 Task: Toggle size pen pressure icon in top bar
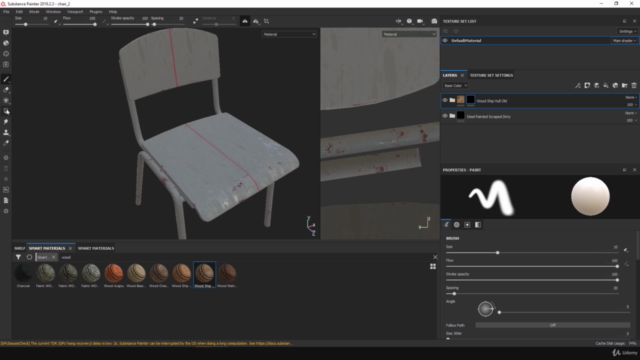click(56, 21)
